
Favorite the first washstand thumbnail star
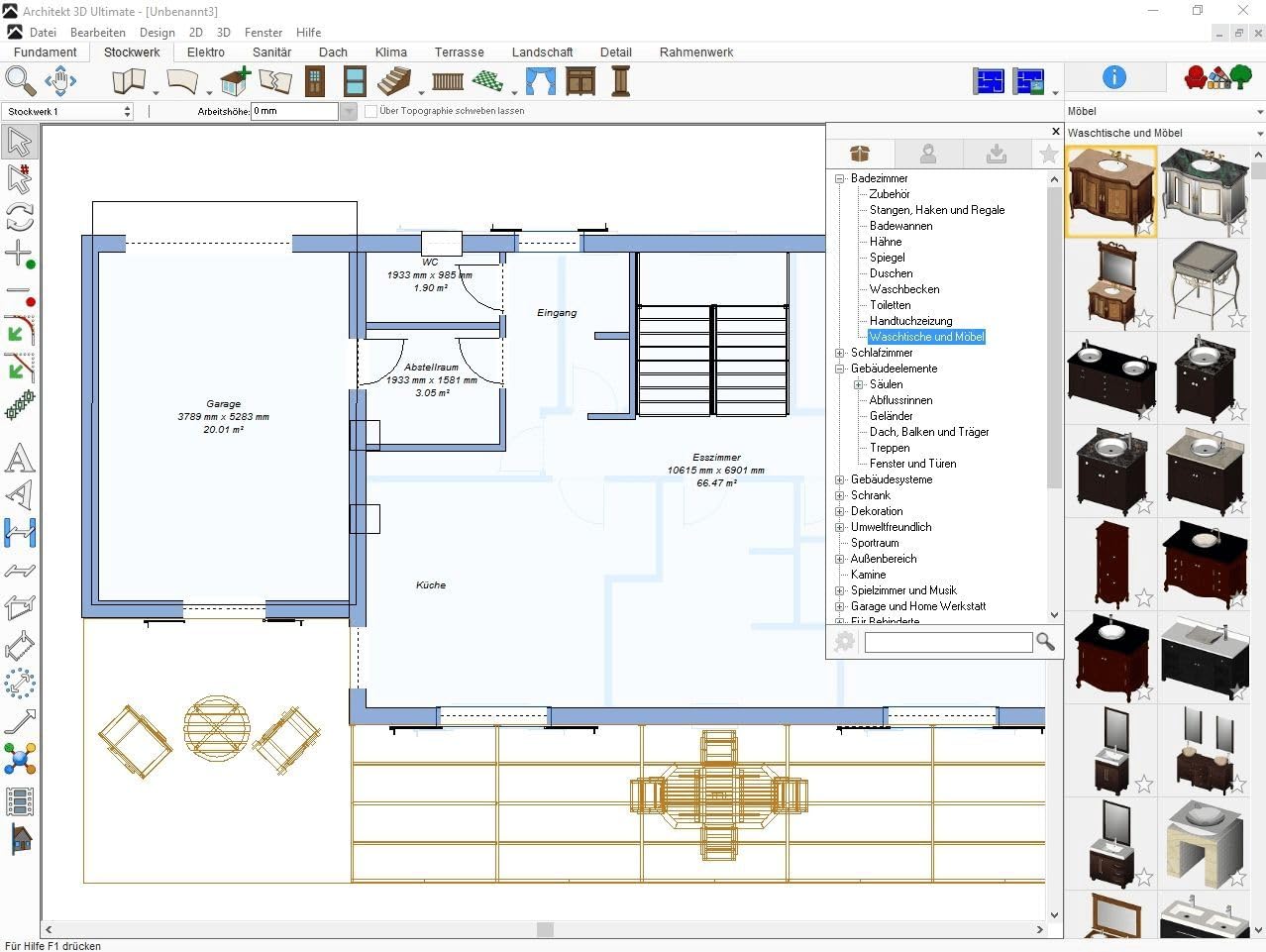(x=1144, y=226)
